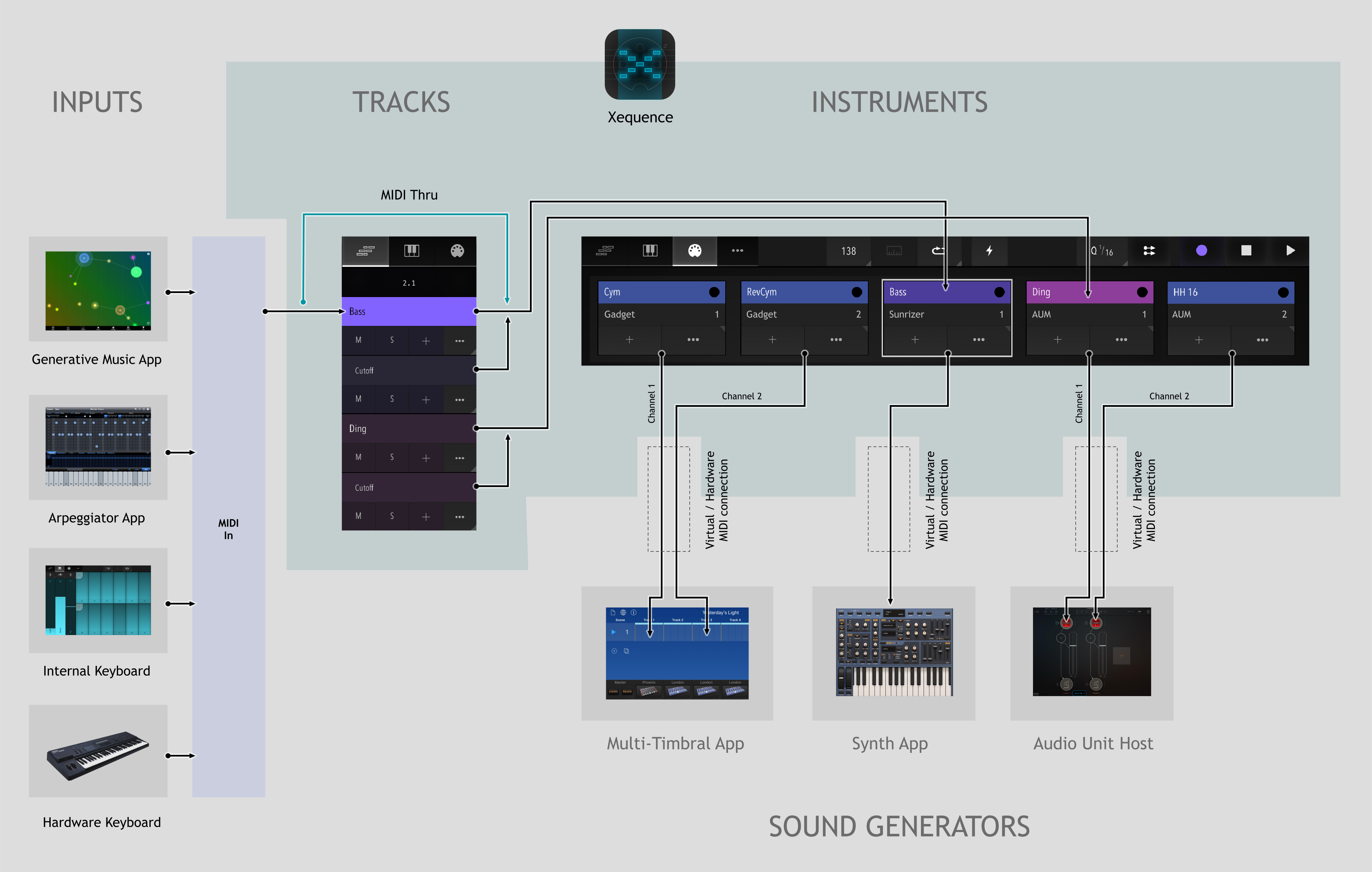Click the metronome icon in instruments toolbar
Screen dimensions: 1372x872
pyautogui.click(x=894, y=251)
